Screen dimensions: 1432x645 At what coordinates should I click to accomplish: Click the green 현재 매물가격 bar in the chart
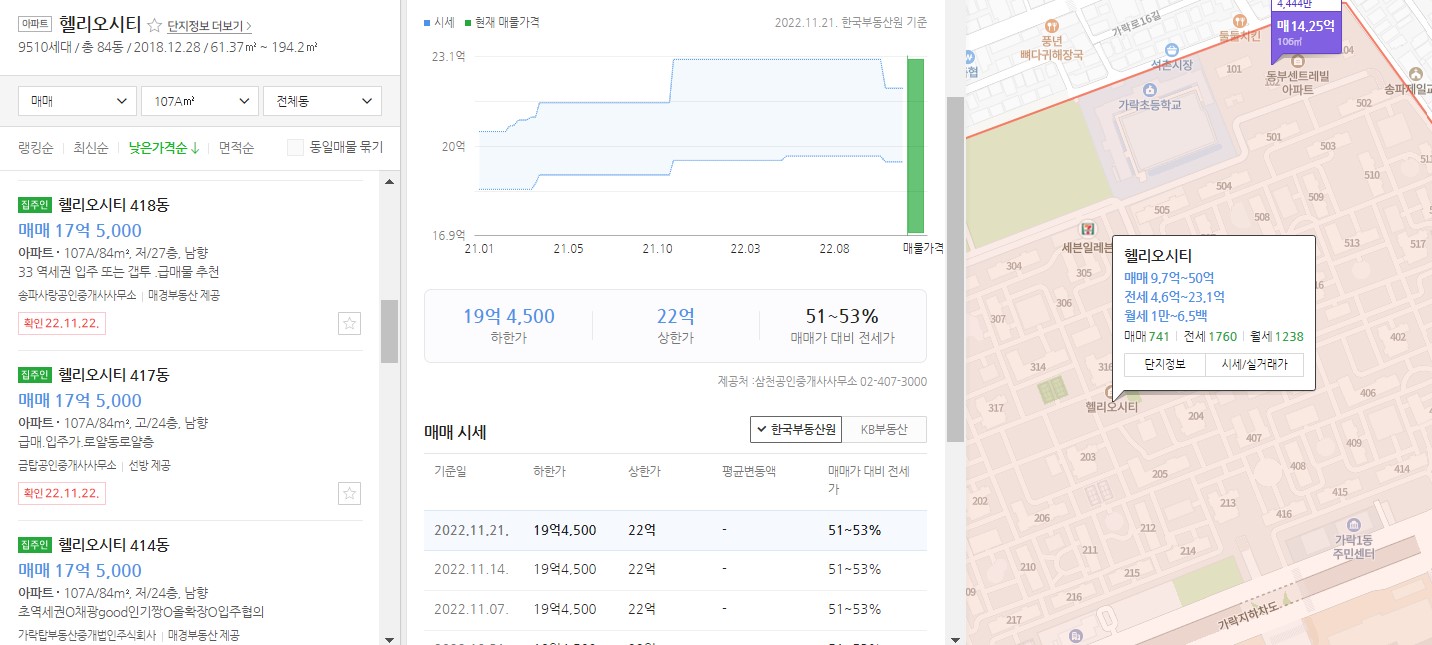coord(915,146)
